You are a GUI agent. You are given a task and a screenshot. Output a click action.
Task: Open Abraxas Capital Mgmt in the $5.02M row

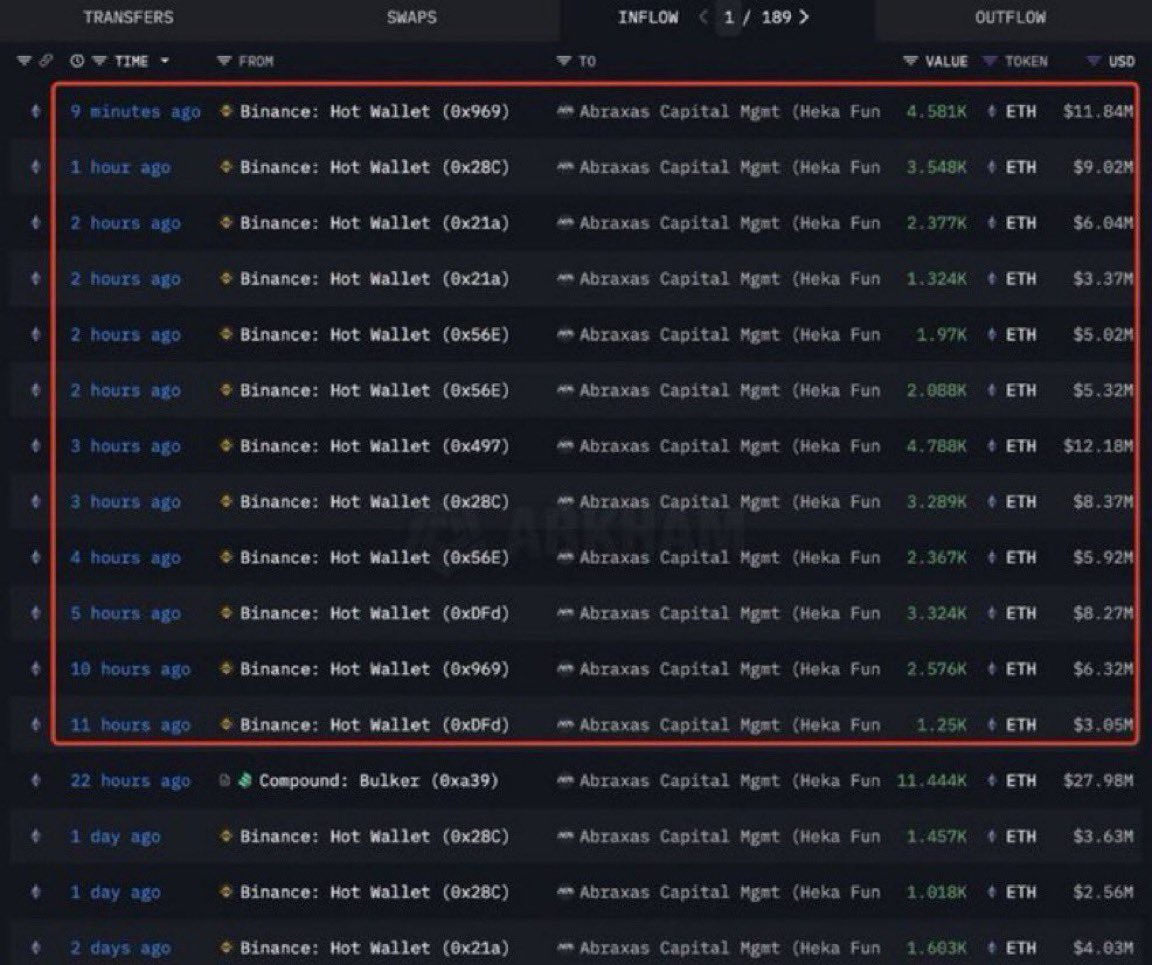(x=730, y=334)
